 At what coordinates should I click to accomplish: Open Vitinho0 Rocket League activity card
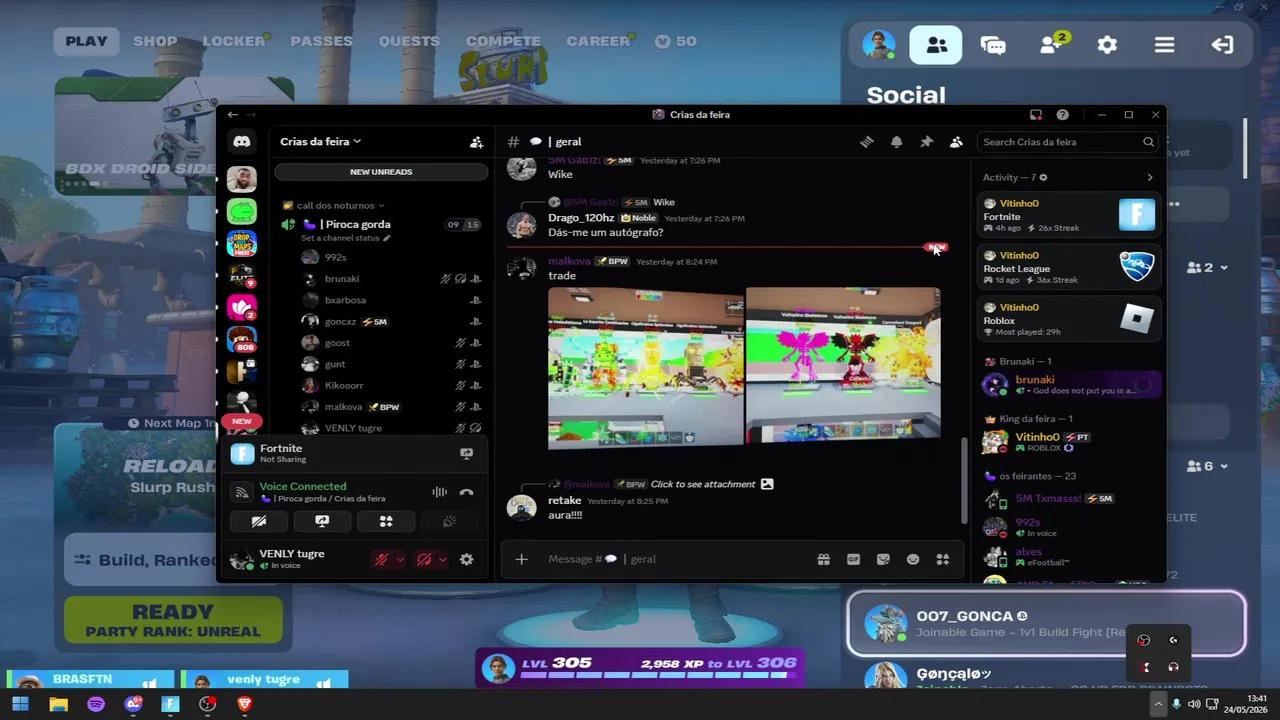(1069, 267)
